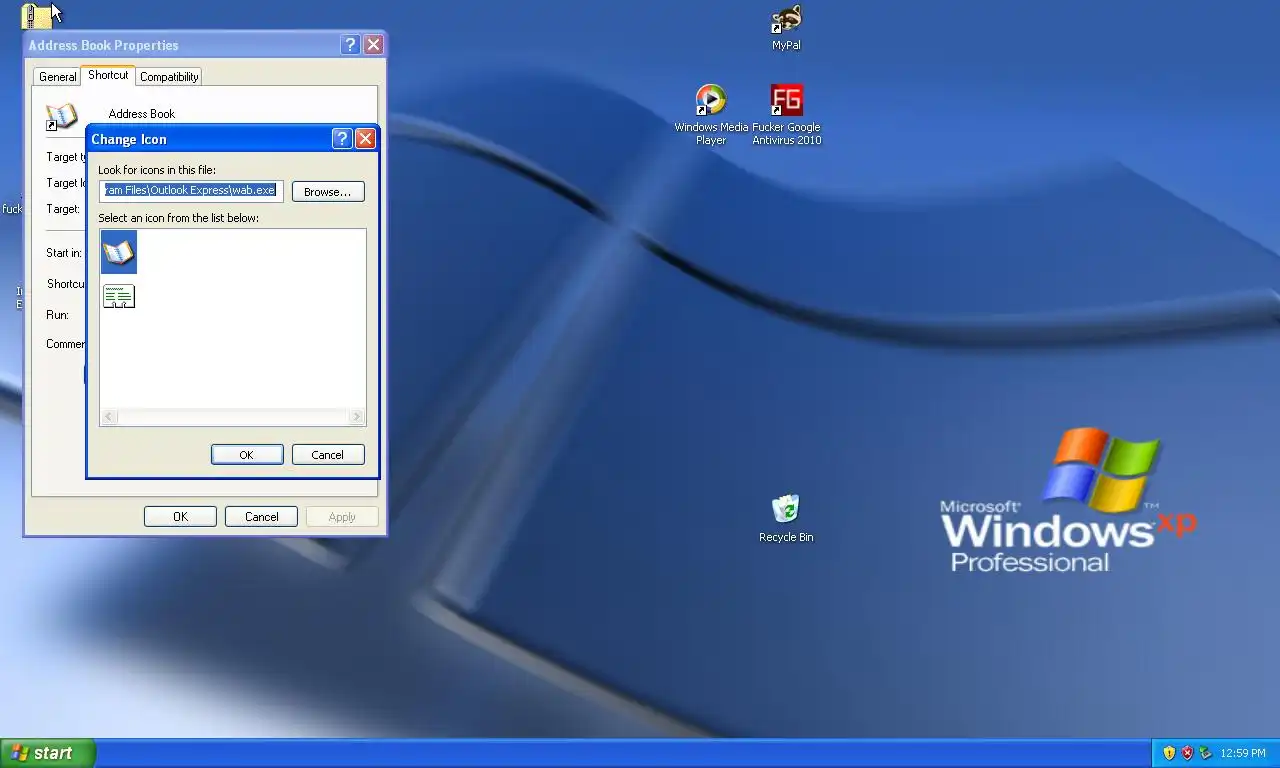Click the Change Icon help question mark button
The width and height of the screenshot is (1280, 768).
[x=342, y=138]
